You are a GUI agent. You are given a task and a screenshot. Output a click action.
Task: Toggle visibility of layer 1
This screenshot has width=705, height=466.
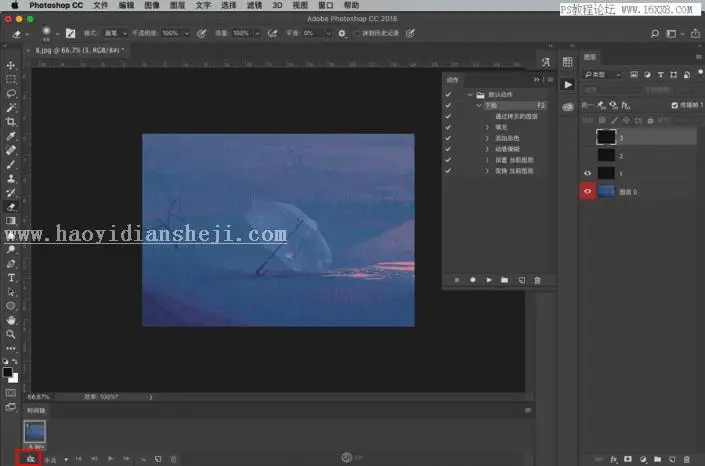pyautogui.click(x=587, y=173)
